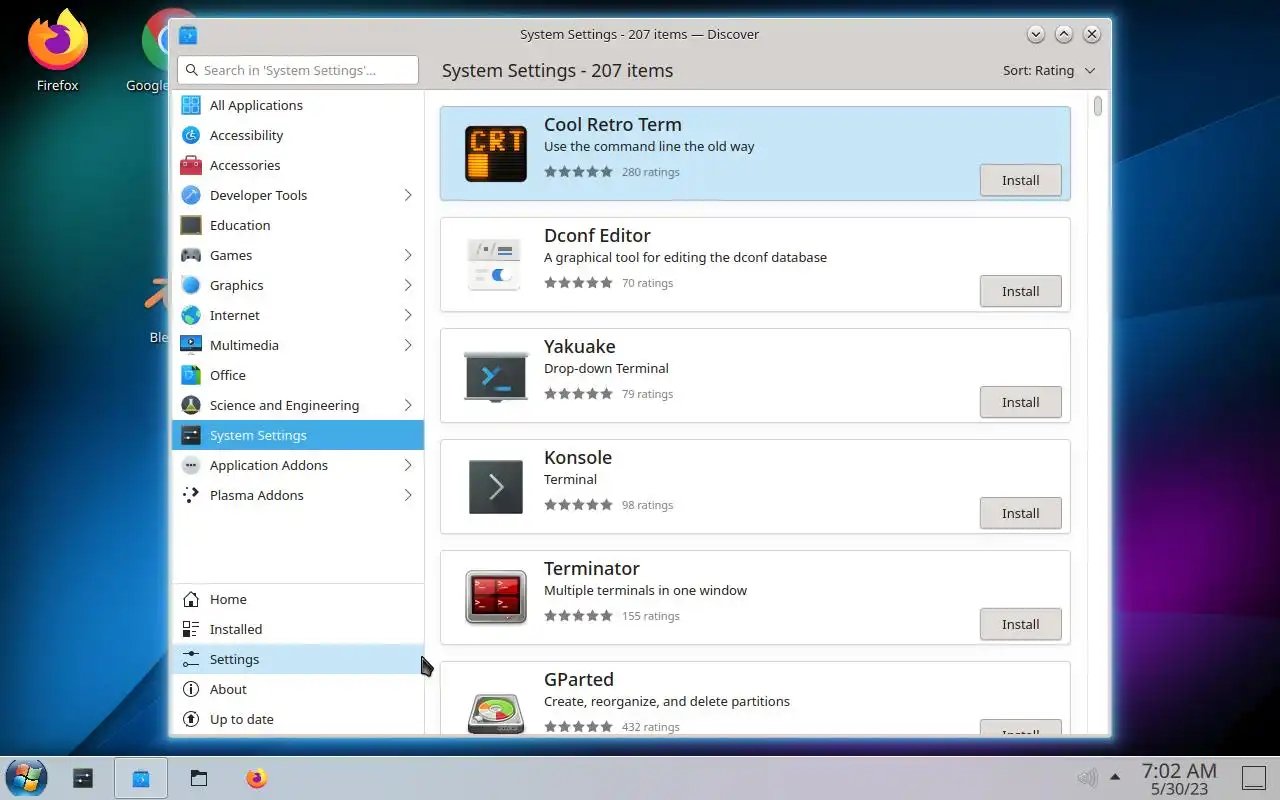Click the Plasma Addons icon
Screen dimensions: 1280x800
[x=191, y=495]
